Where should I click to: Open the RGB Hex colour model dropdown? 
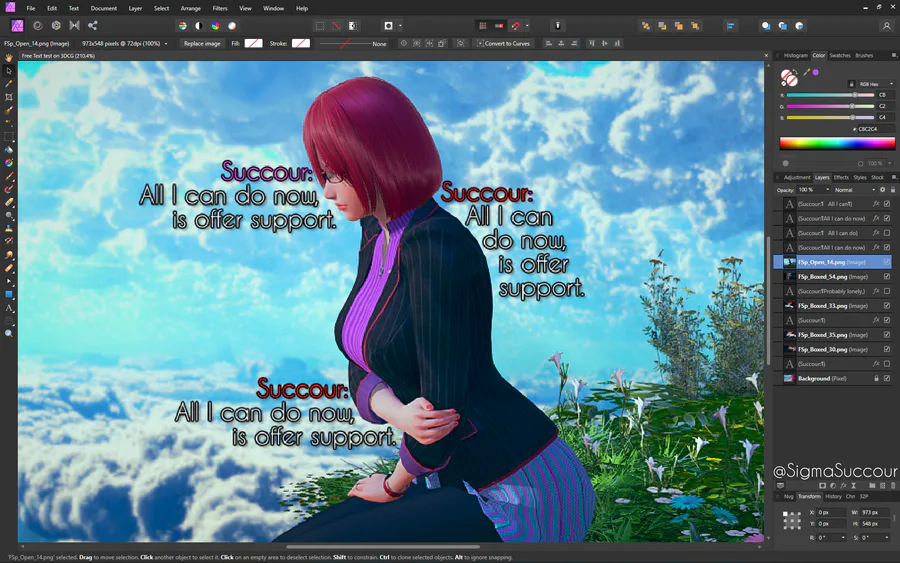(875, 84)
